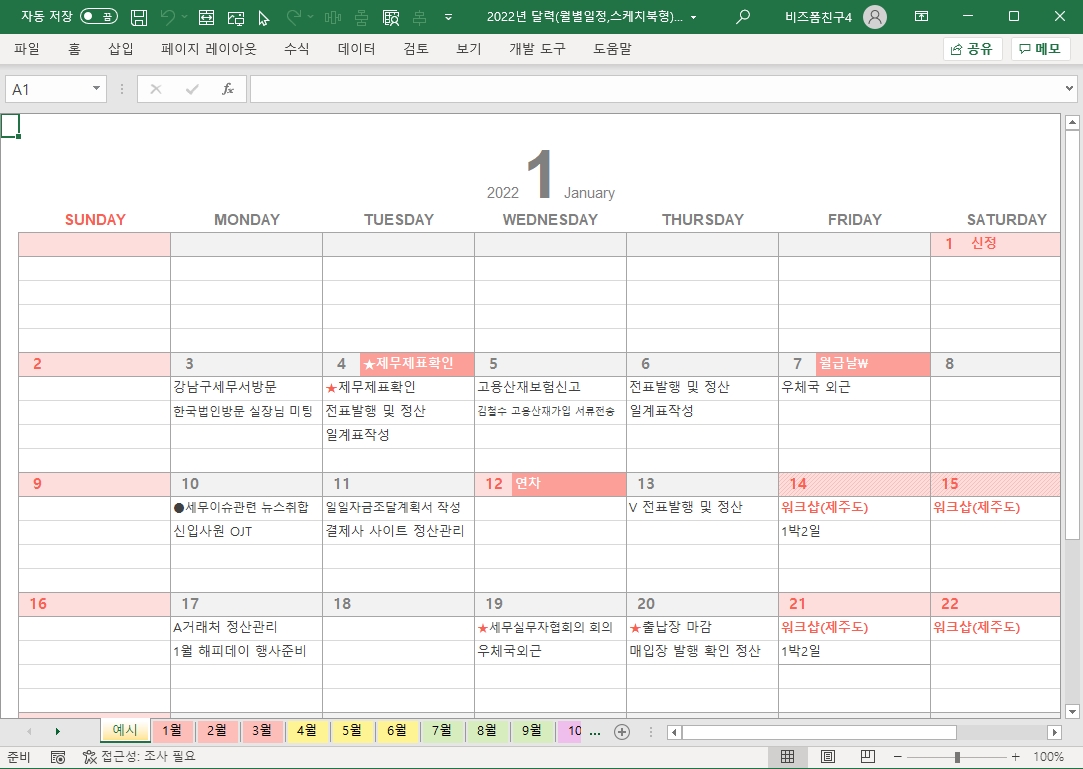
Task: Select the 9월 sheet tab
Action: [531, 730]
